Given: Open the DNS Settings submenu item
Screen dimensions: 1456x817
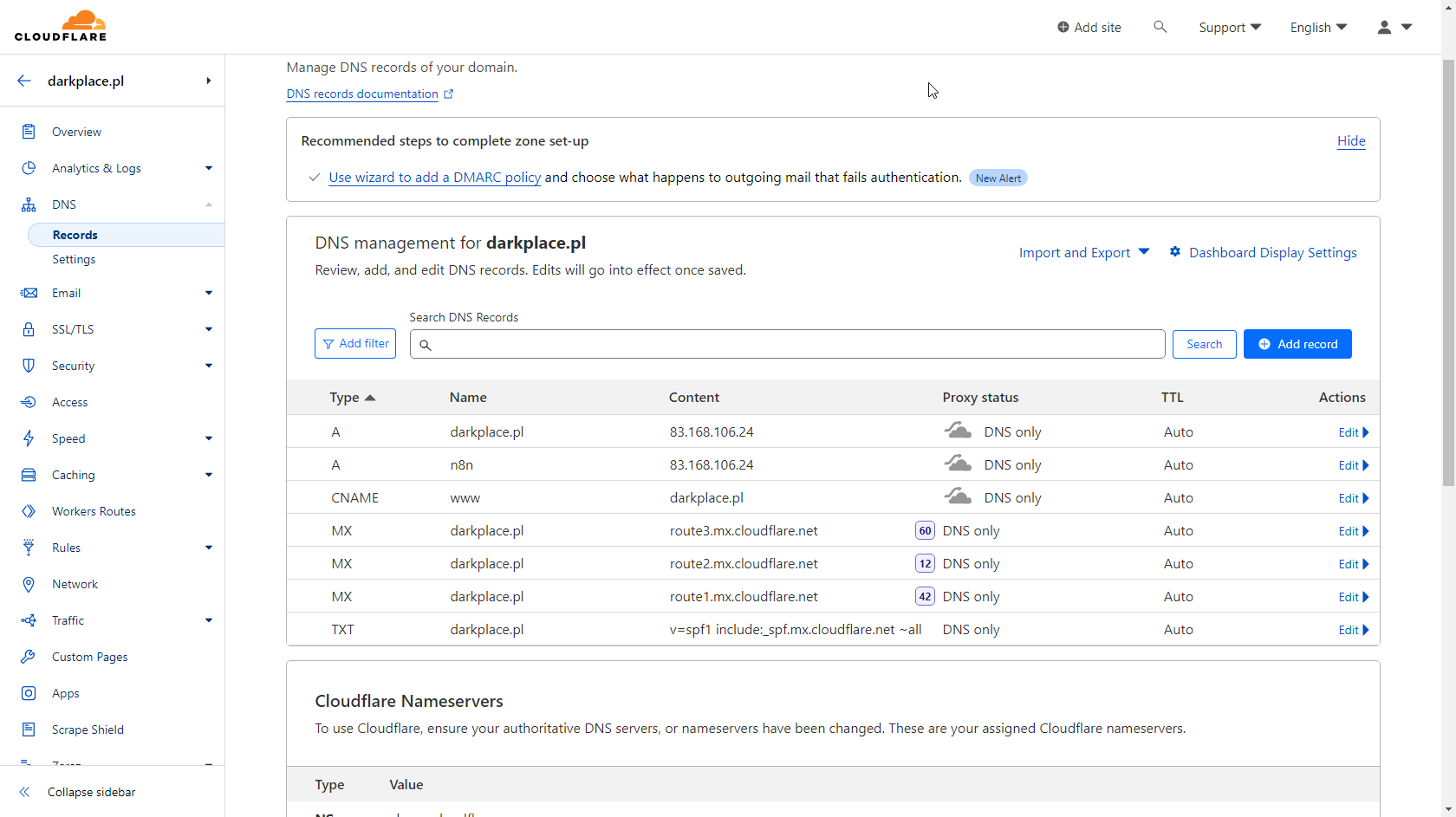Looking at the screenshot, I should 74,259.
